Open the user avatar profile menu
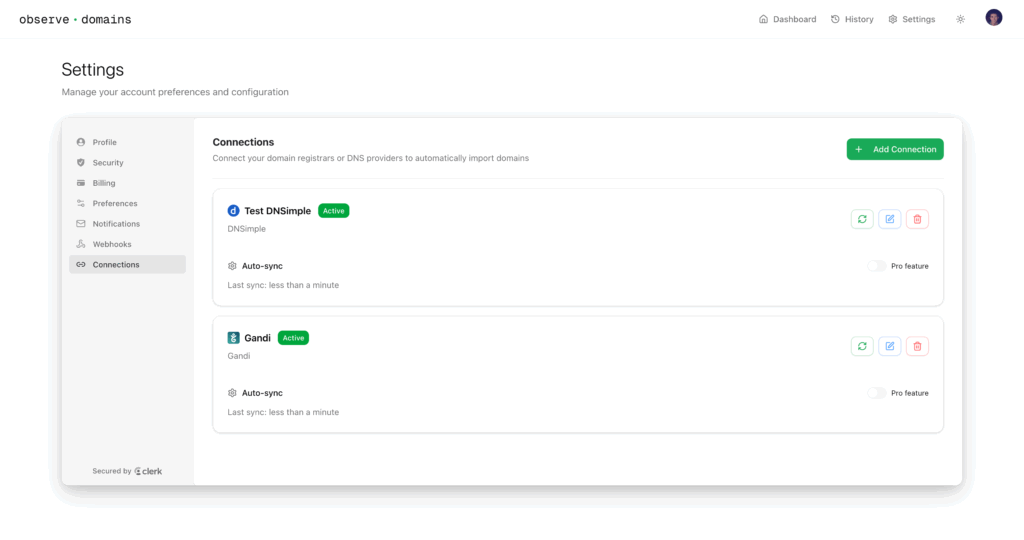This screenshot has height=540, width=1024. pyautogui.click(x=993, y=18)
